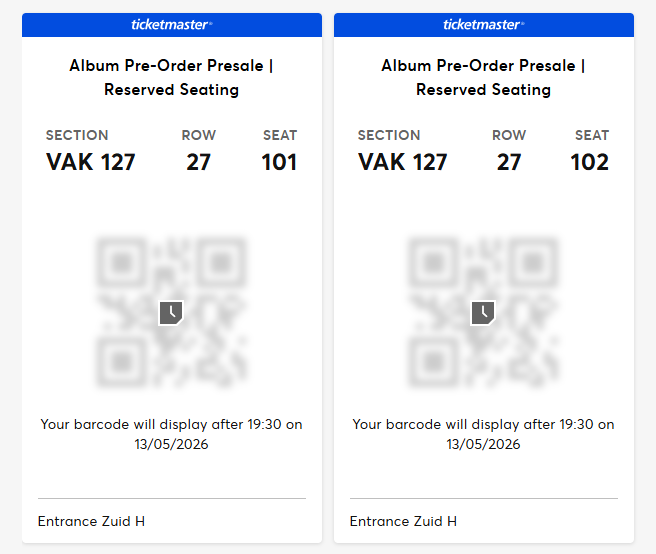Click the SEAT label above 101
Screen dimensions: 656x554
(x=280, y=135)
